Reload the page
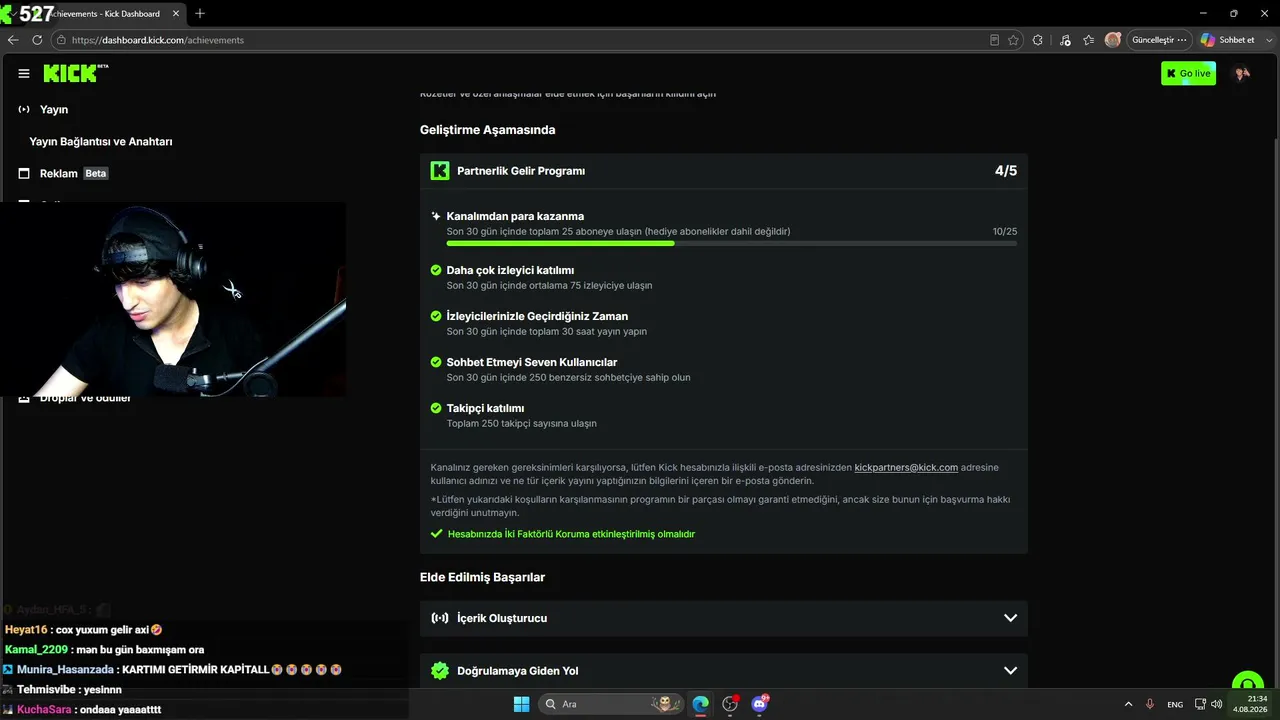The height and width of the screenshot is (720, 1280). click(37, 40)
